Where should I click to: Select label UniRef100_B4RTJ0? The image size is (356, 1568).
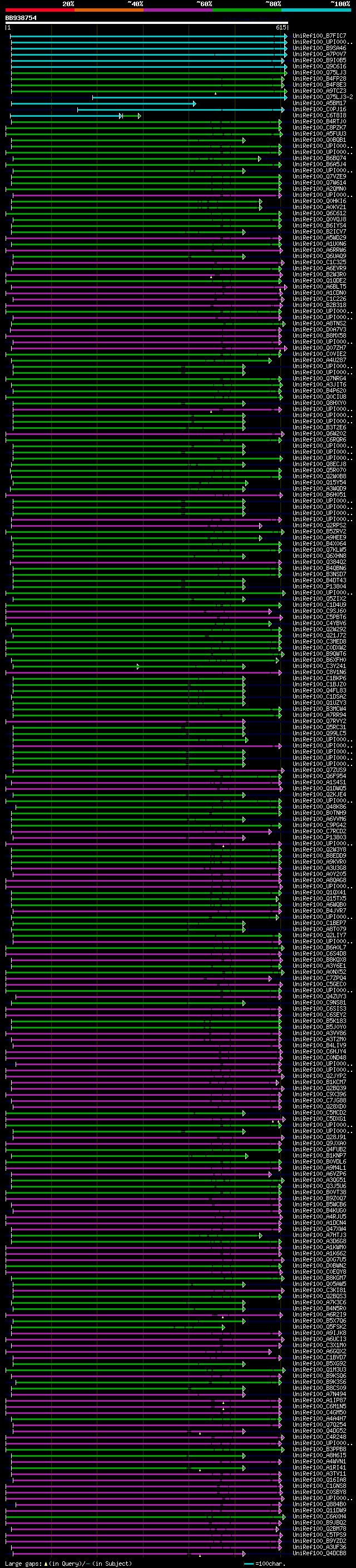[319, 122]
